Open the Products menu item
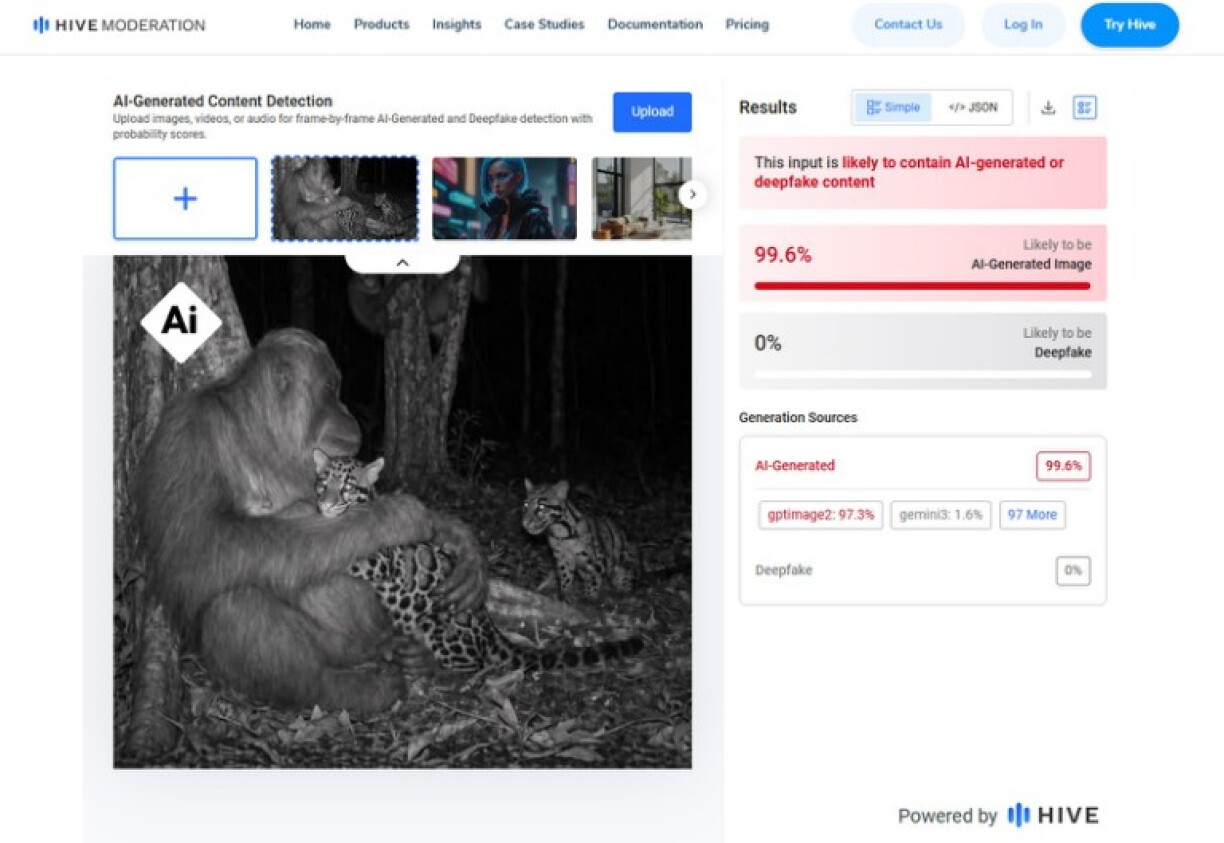The height and width of the screenshot is (843, 1224). pos(381,24)
